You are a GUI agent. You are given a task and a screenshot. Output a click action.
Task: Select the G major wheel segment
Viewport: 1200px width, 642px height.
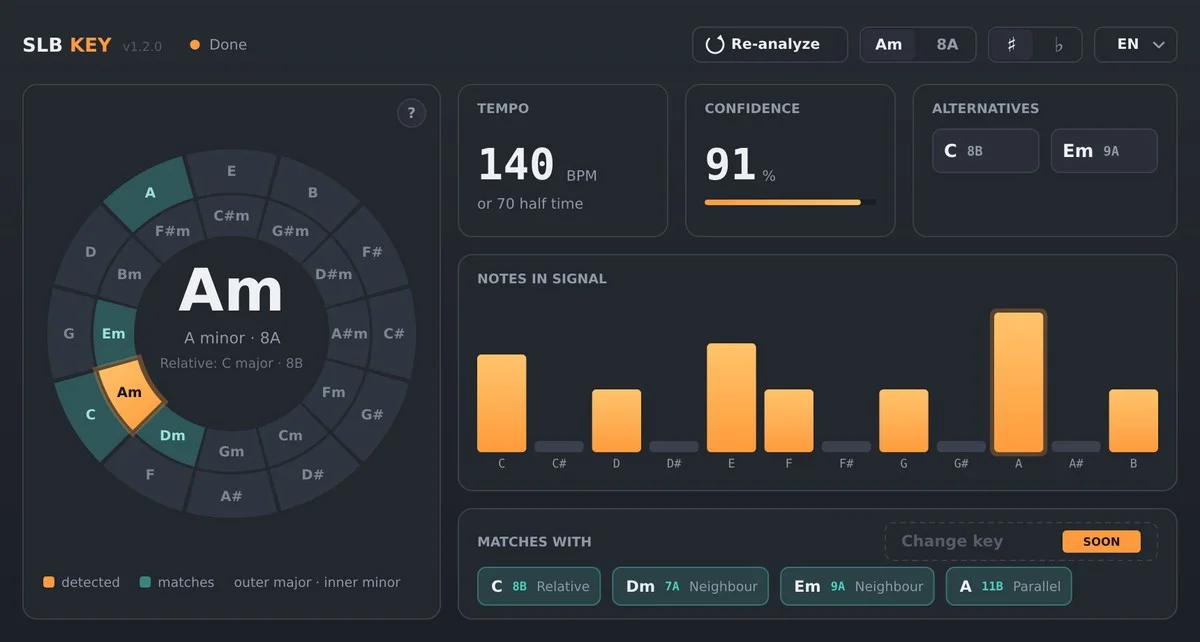coord(69,333)
